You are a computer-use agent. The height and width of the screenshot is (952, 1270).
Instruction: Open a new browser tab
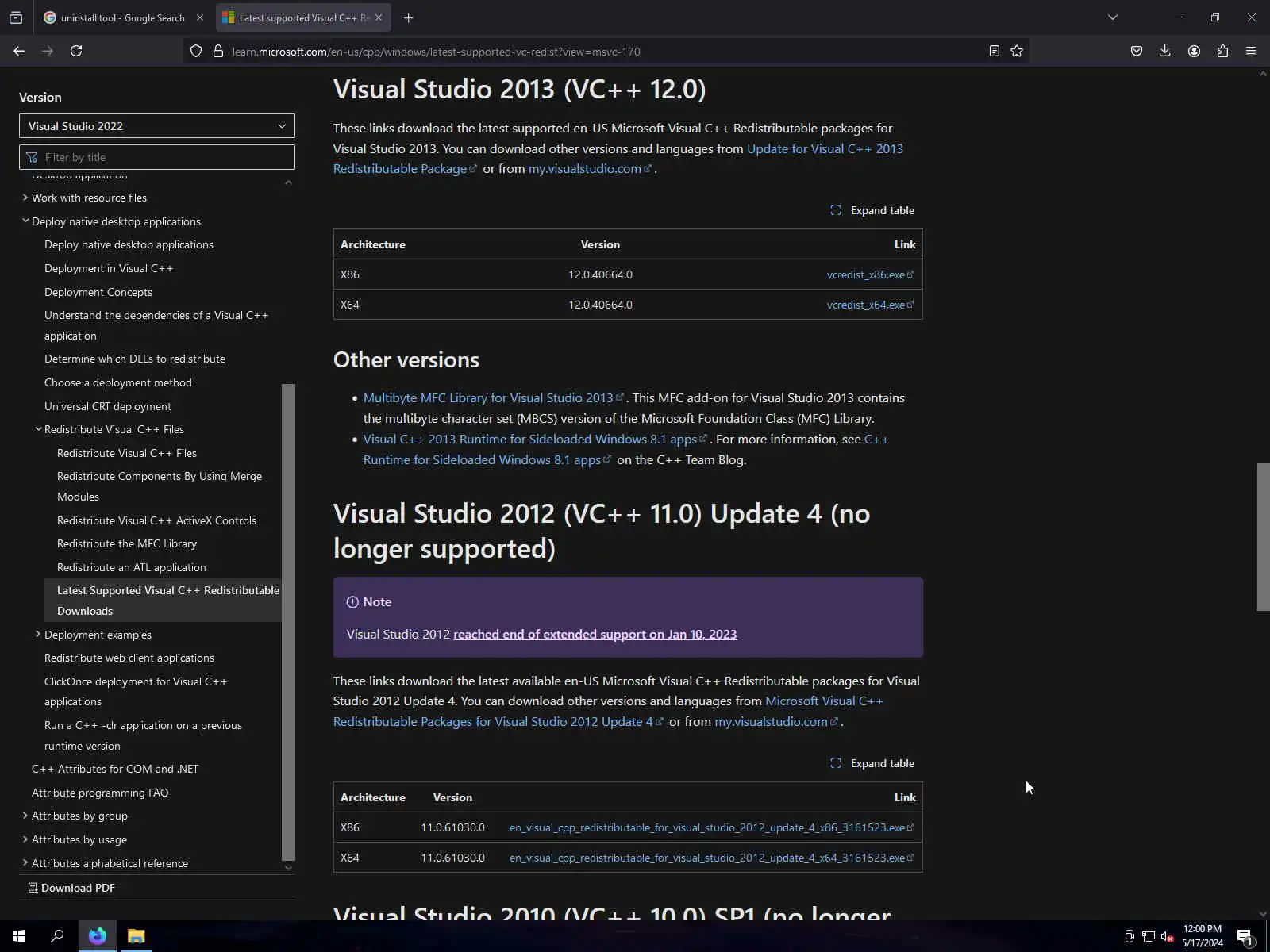408,17
